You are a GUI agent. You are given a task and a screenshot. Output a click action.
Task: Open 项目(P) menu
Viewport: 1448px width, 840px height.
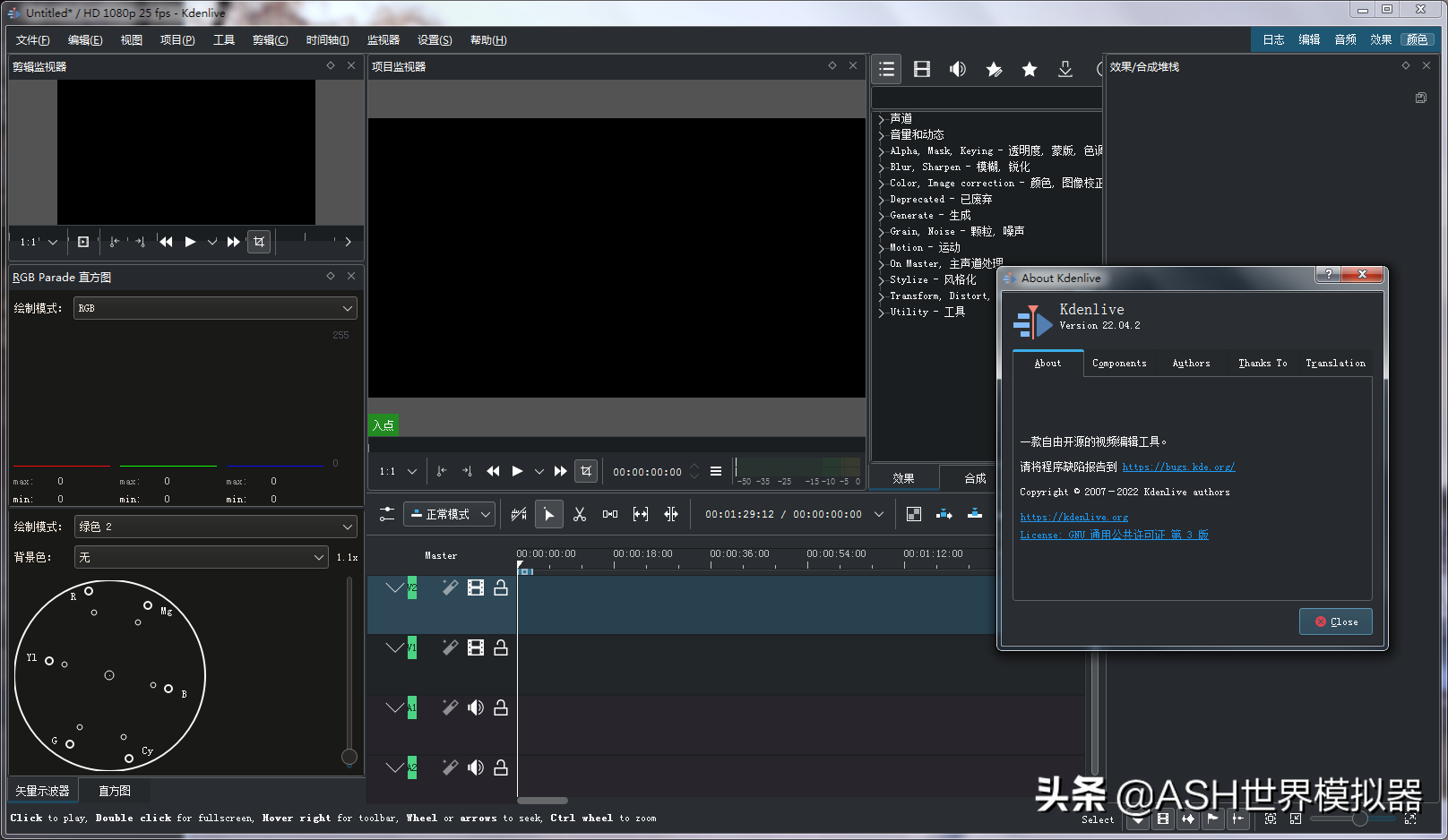(x=177, y=40)
